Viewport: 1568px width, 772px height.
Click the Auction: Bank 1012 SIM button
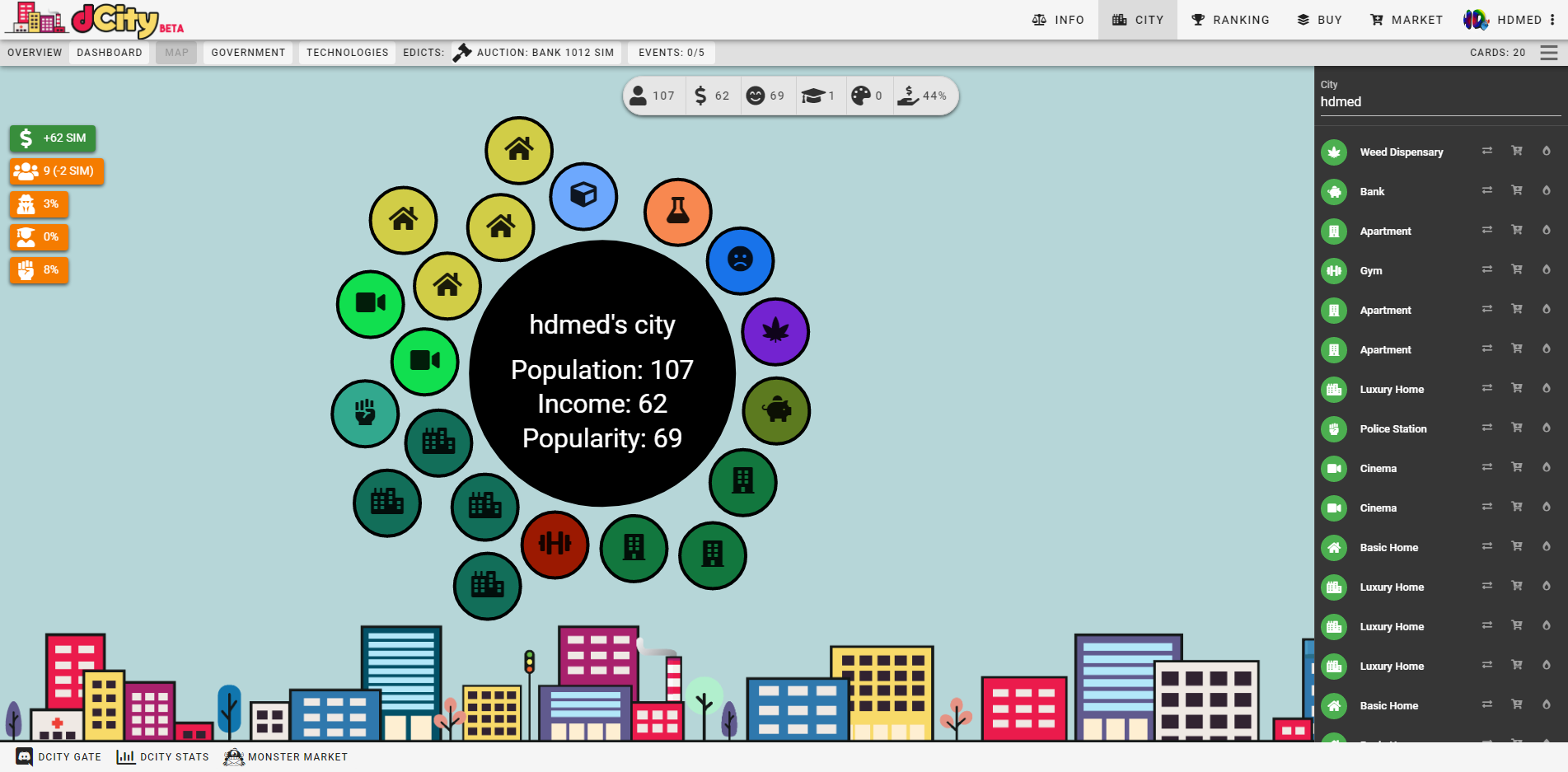point(536,53)
